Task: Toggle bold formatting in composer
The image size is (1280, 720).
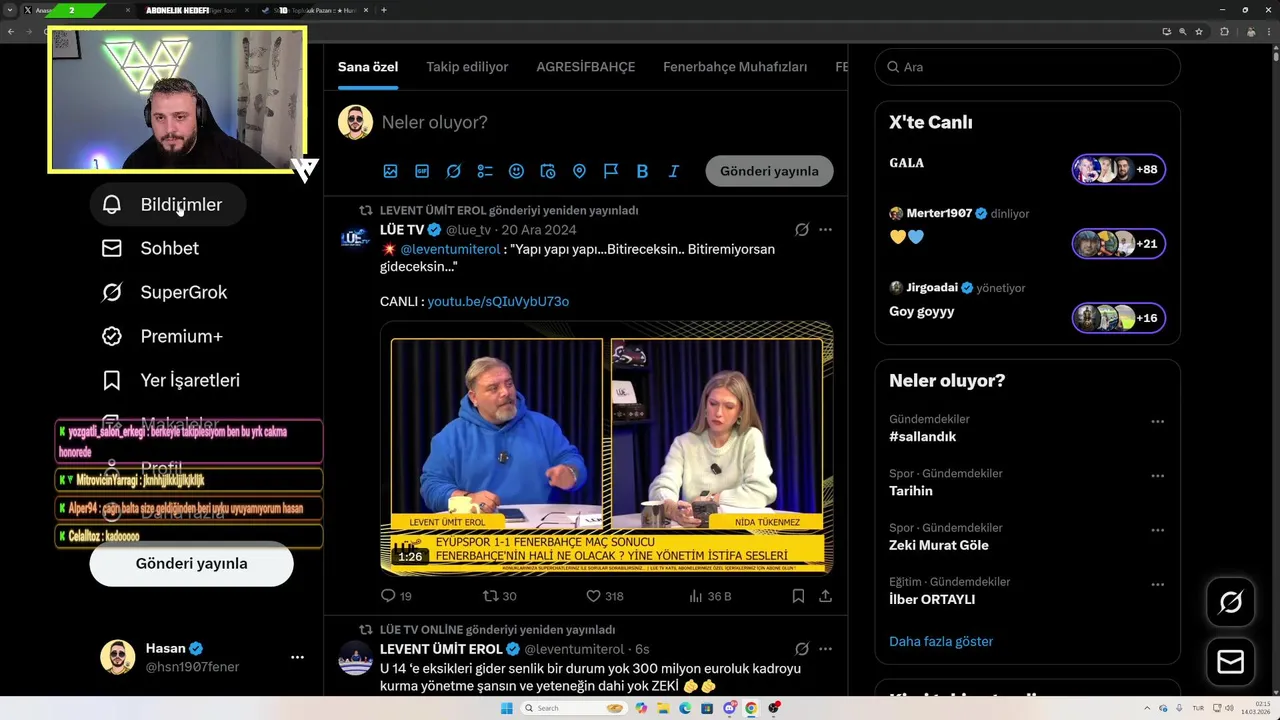Action: pos(642,171)
